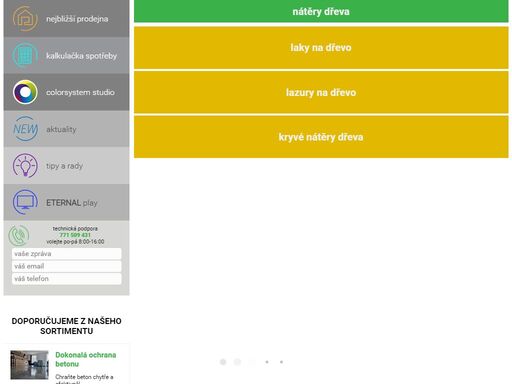
Task: Focus the vaše zpráva message field
Action: pos(67,254)
